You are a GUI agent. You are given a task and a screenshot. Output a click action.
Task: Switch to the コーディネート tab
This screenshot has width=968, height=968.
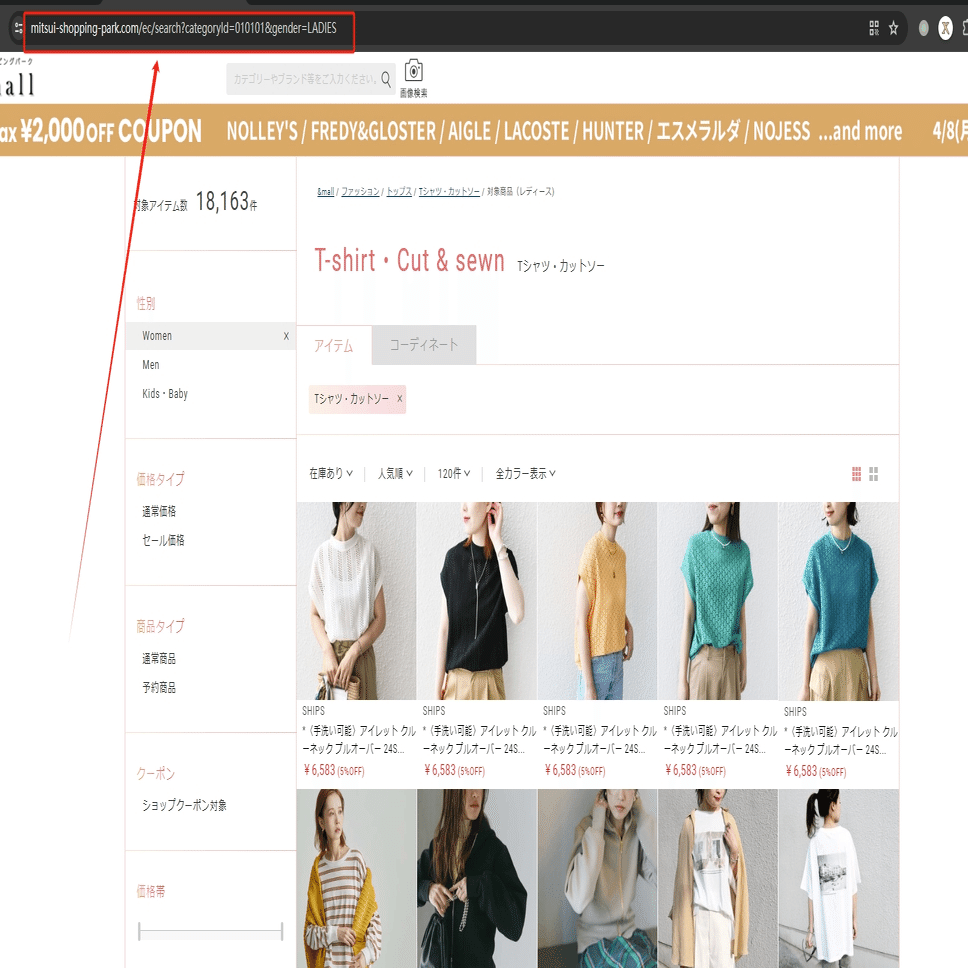424,345
